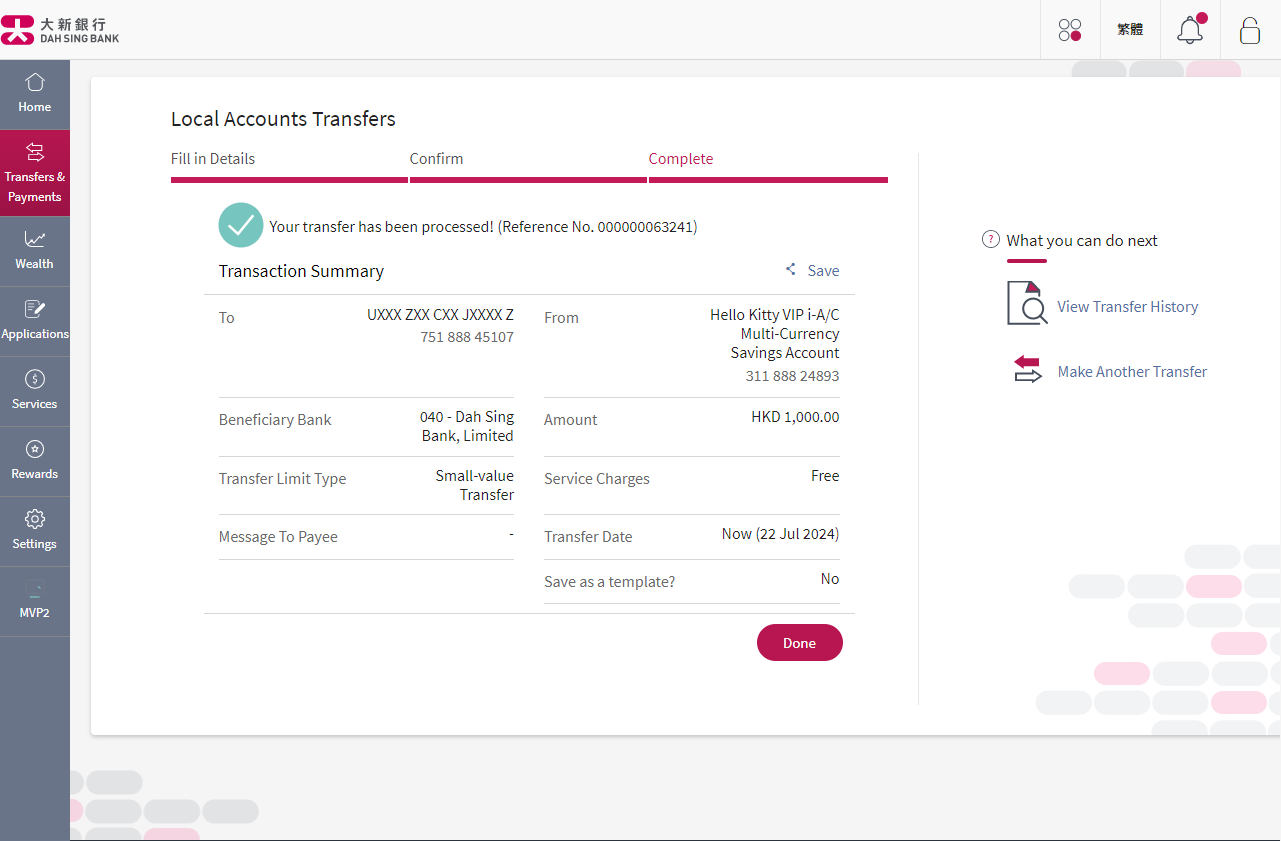This screenshot has height=841, width=1281.
Task: Save the transaction summary
Action: click(x=823, y=271)
